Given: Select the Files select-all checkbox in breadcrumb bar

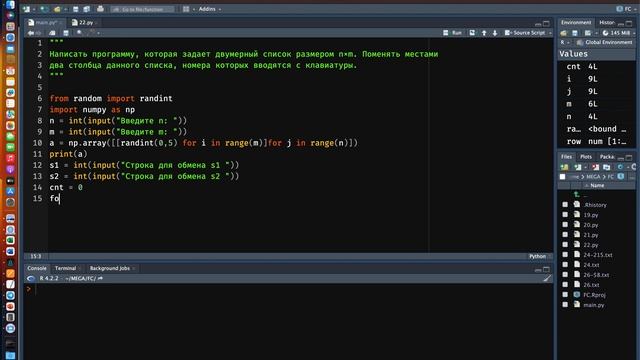Looking at the screenshot, I should [x=562, y=177].
